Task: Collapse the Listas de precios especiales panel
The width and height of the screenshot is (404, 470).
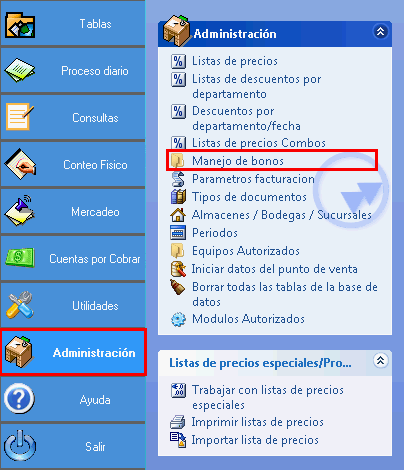Action: (380, 360)
